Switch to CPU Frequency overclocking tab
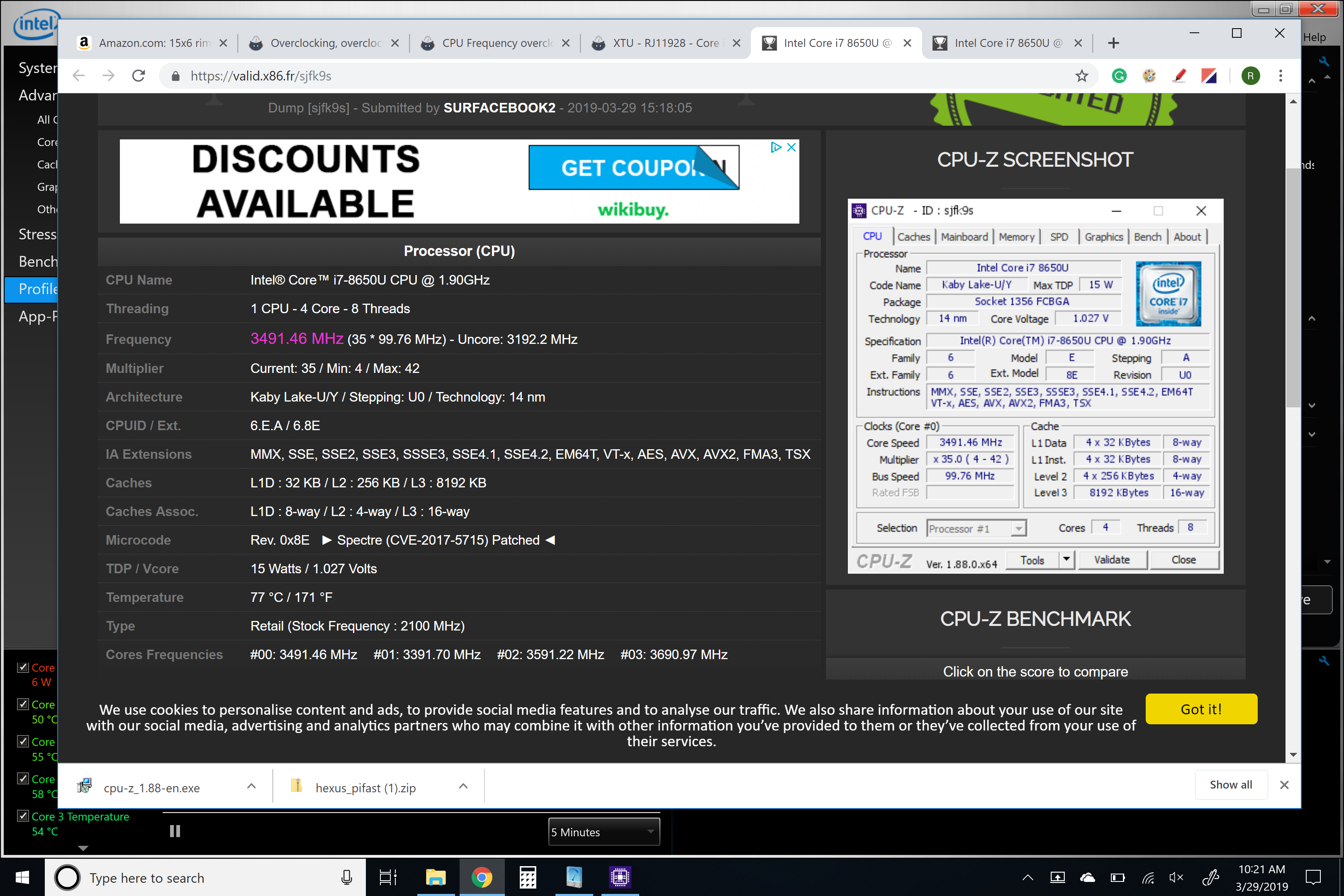The width and height of the screenshot is (1344, 896). point(495,43)
